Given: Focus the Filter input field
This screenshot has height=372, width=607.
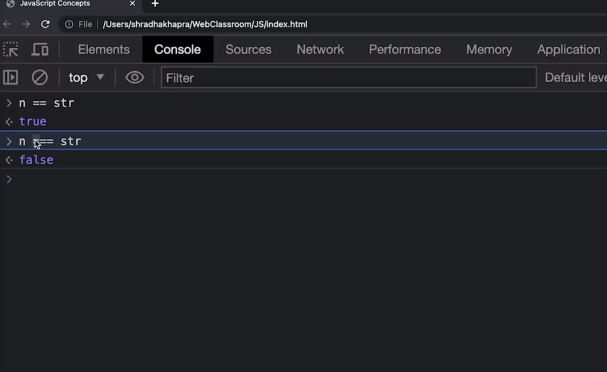Looking at the screenshot, I should tap(348, 77).
